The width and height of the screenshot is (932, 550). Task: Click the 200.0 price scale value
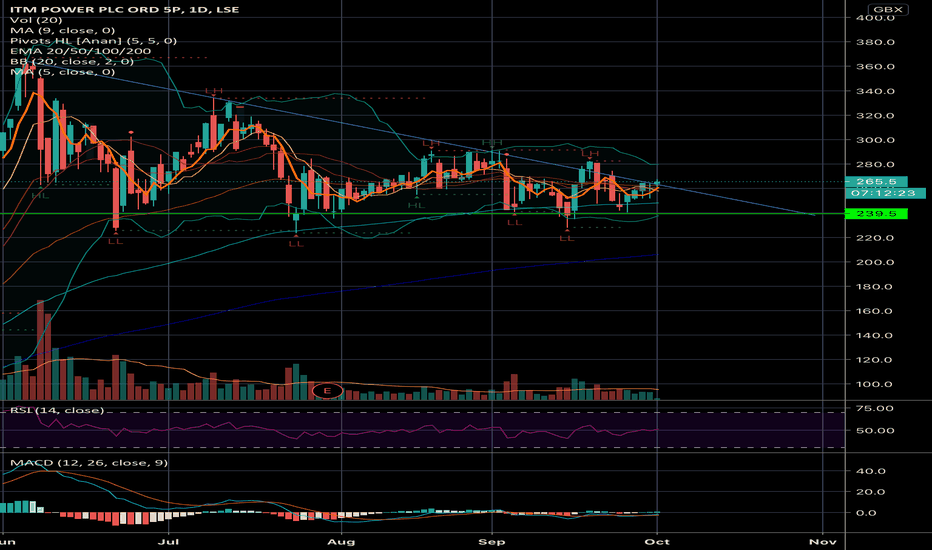pyautogui.click(x=875, y=262)
